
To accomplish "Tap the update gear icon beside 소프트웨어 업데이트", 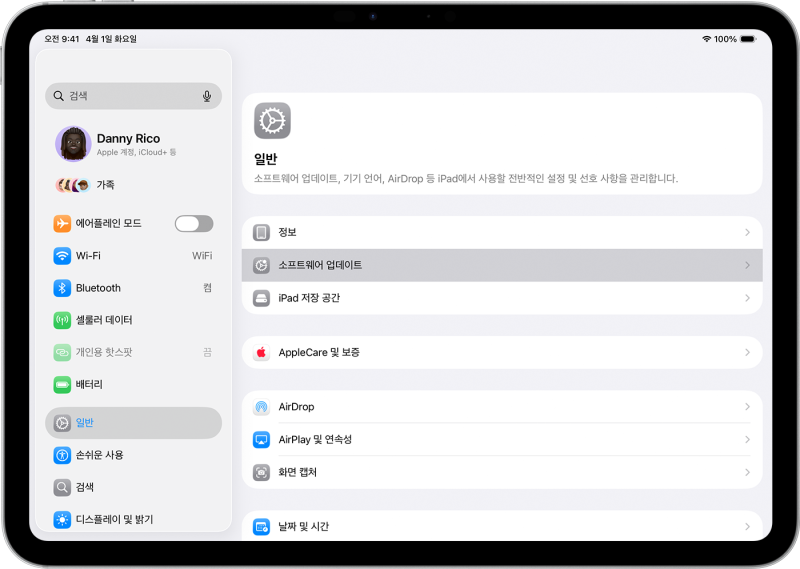I will tap(261, 265).
